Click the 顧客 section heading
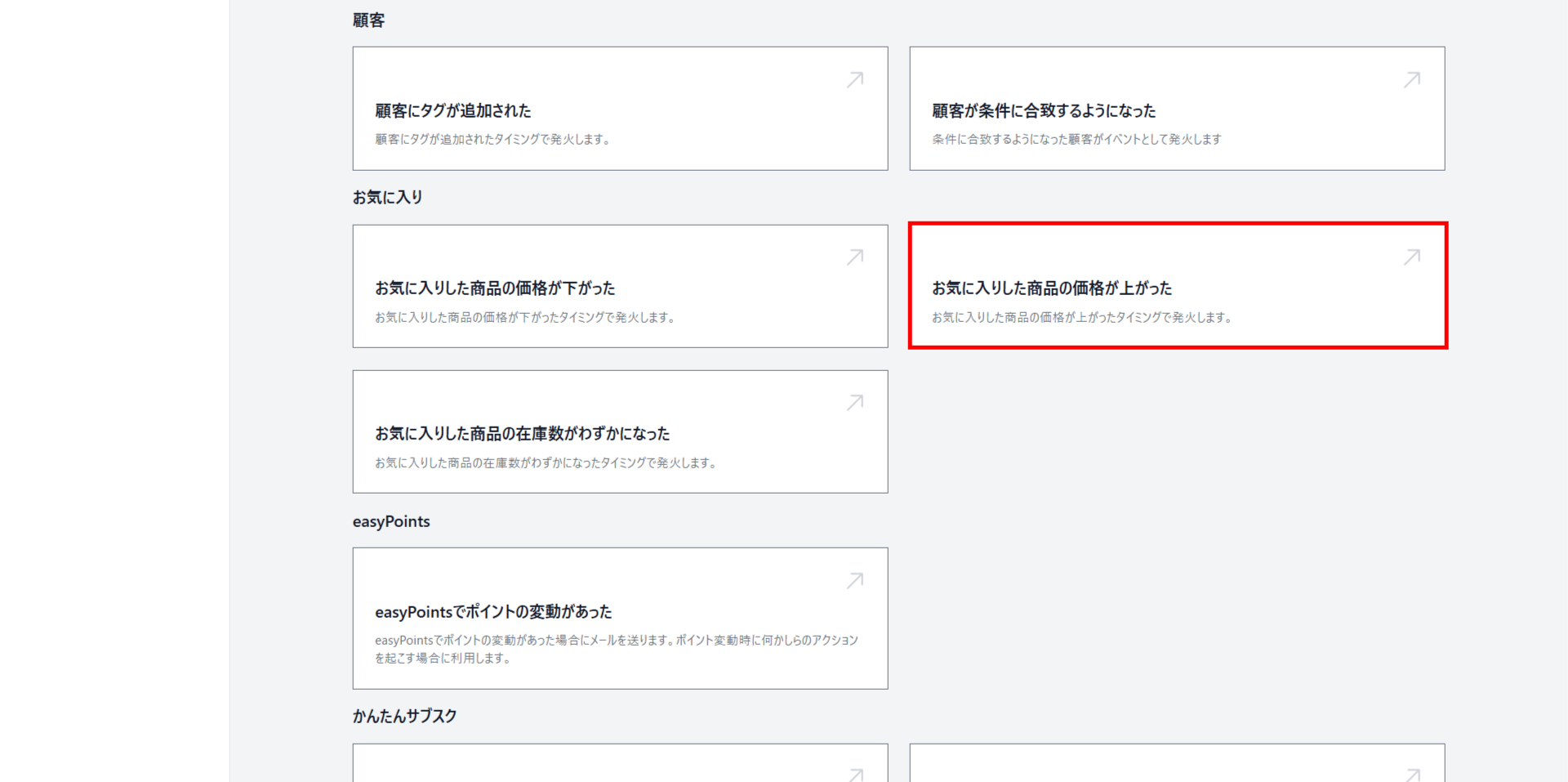The width and height of the screenshot is (1568, 782). pos(368,20)
